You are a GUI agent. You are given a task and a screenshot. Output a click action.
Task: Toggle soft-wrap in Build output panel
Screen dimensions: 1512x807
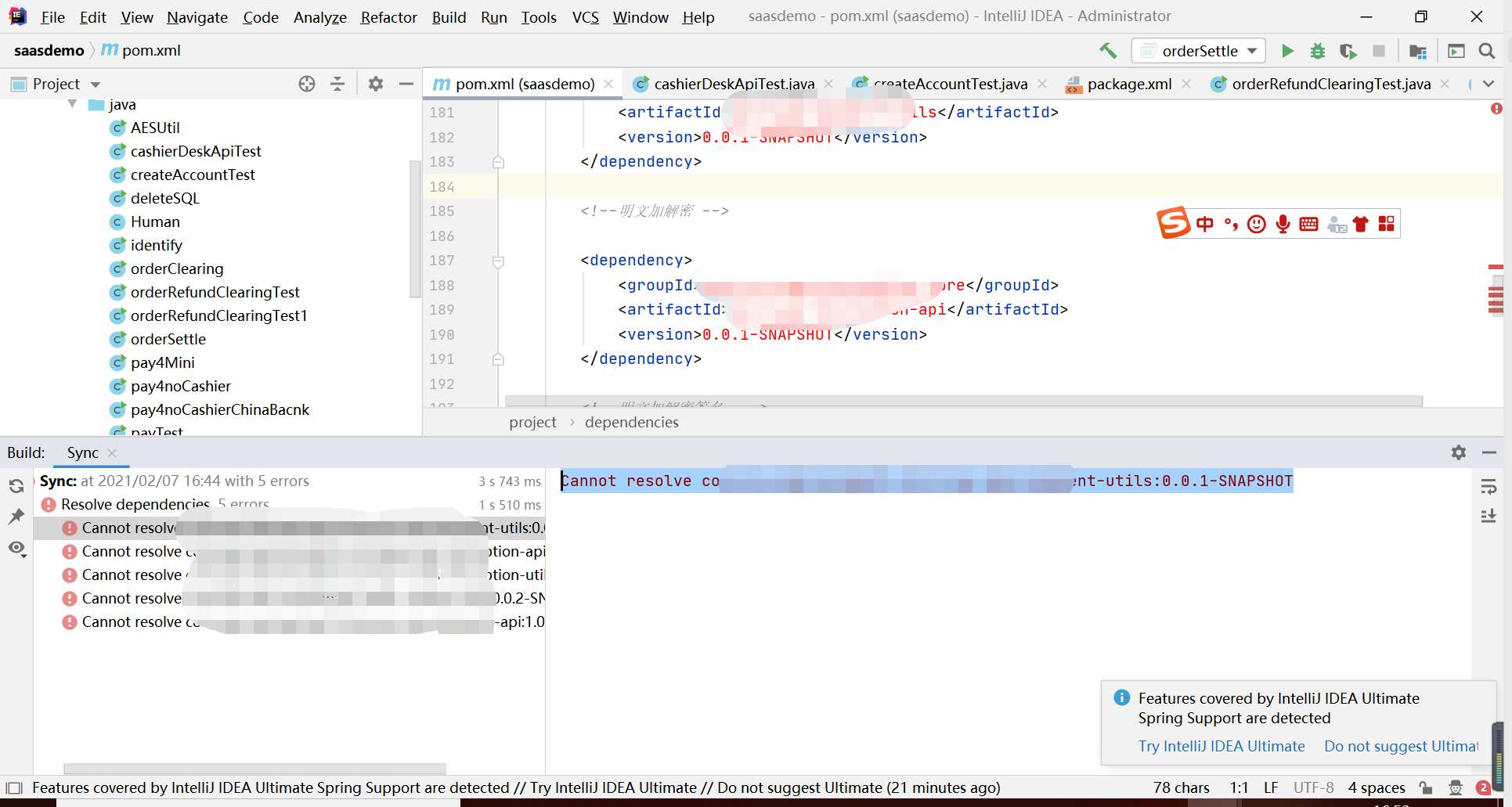point(1490,486)
